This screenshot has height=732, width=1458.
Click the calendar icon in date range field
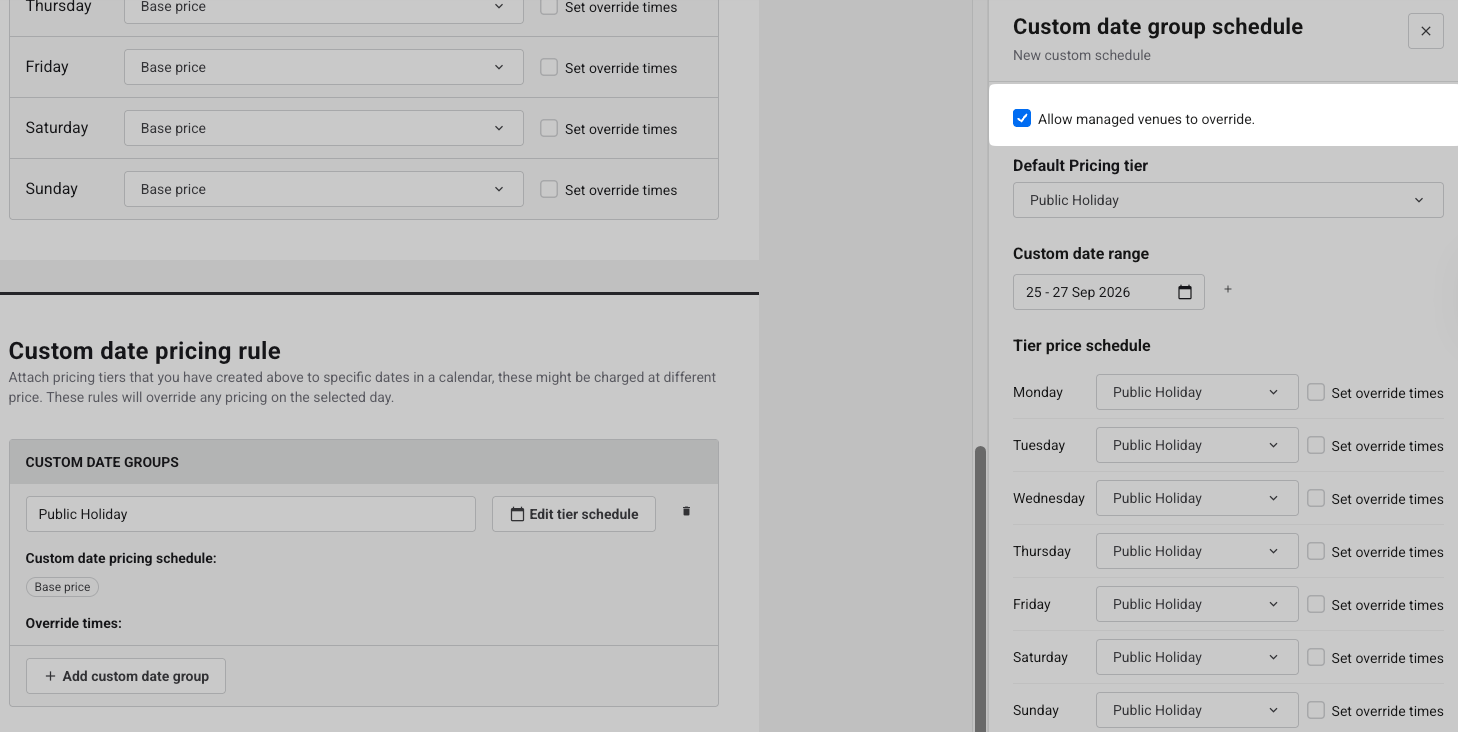point(1185,292)
